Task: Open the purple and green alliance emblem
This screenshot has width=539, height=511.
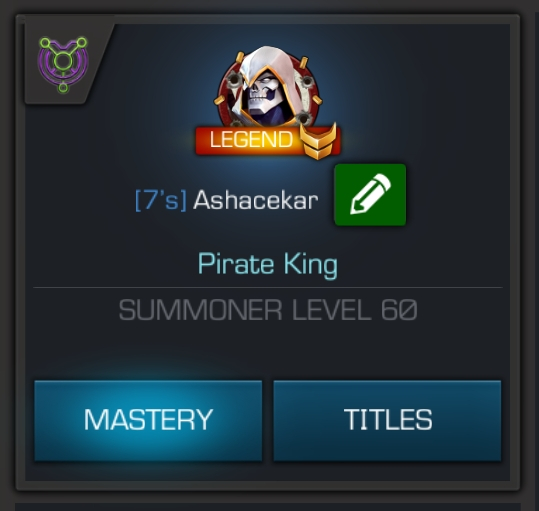Action: point(63,64)
